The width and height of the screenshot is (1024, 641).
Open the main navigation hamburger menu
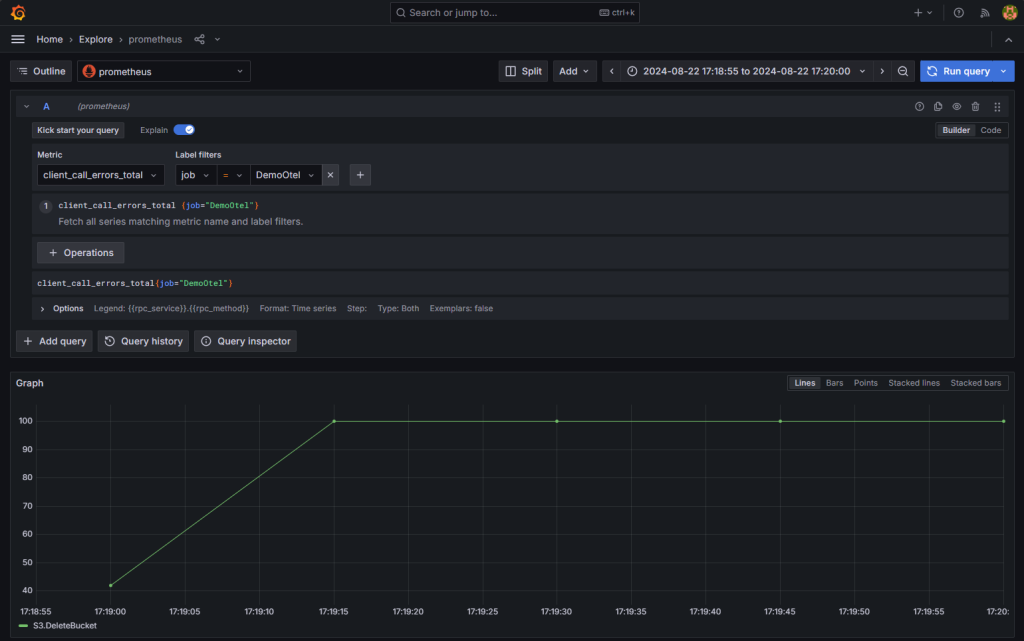tap(17, 39)
